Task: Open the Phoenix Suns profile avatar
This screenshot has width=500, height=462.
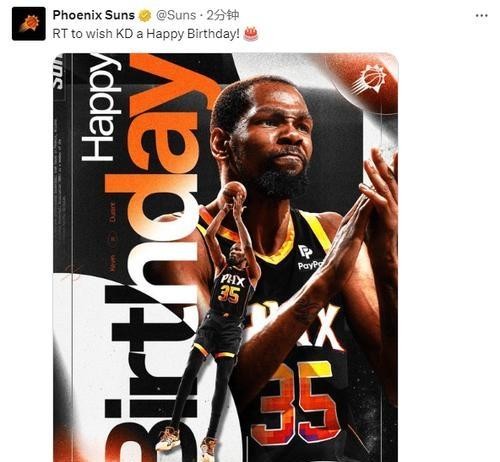Action: (x=29, y=24)
